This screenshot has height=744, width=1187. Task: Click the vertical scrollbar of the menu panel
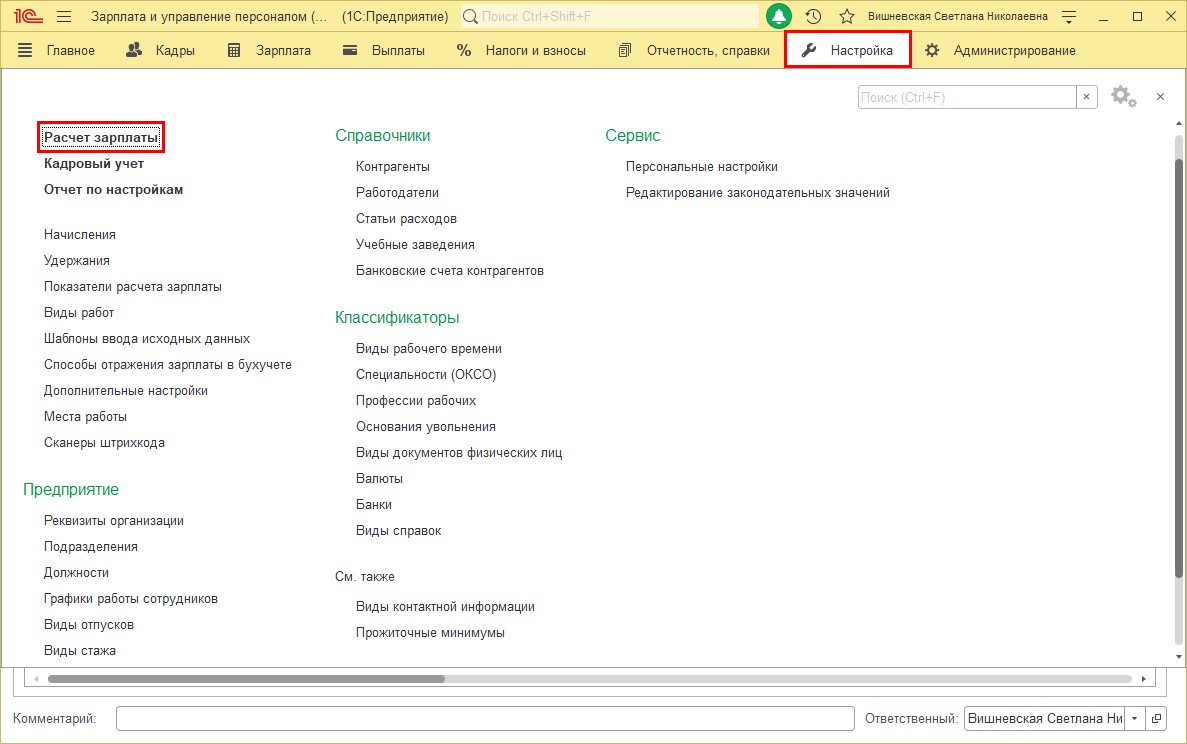[x=1179, y=356]
